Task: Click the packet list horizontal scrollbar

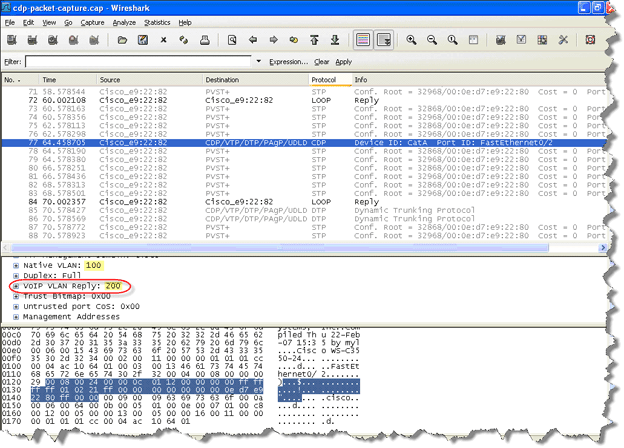Action: coord(280,247)
